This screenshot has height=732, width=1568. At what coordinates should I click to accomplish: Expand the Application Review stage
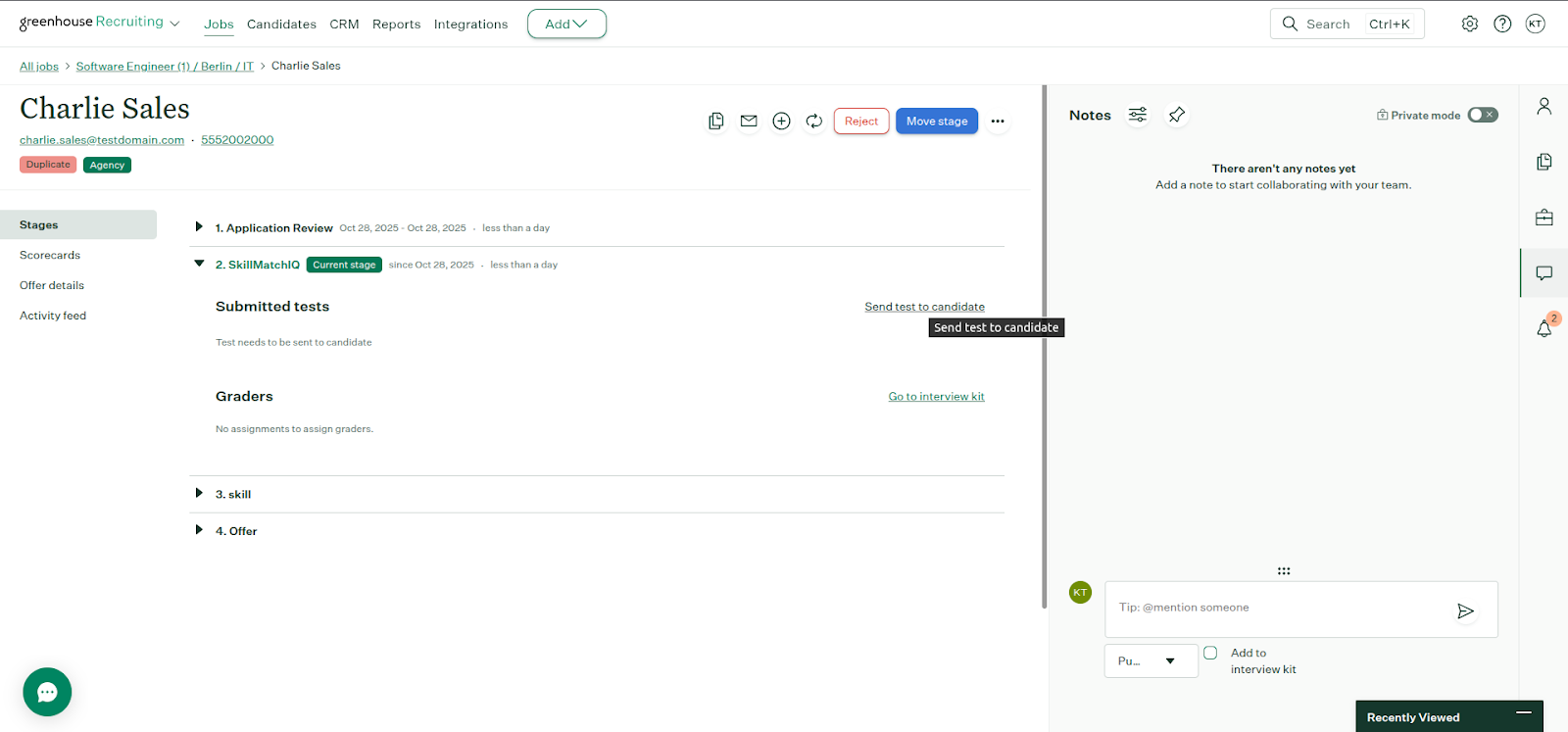pos(199,227)
